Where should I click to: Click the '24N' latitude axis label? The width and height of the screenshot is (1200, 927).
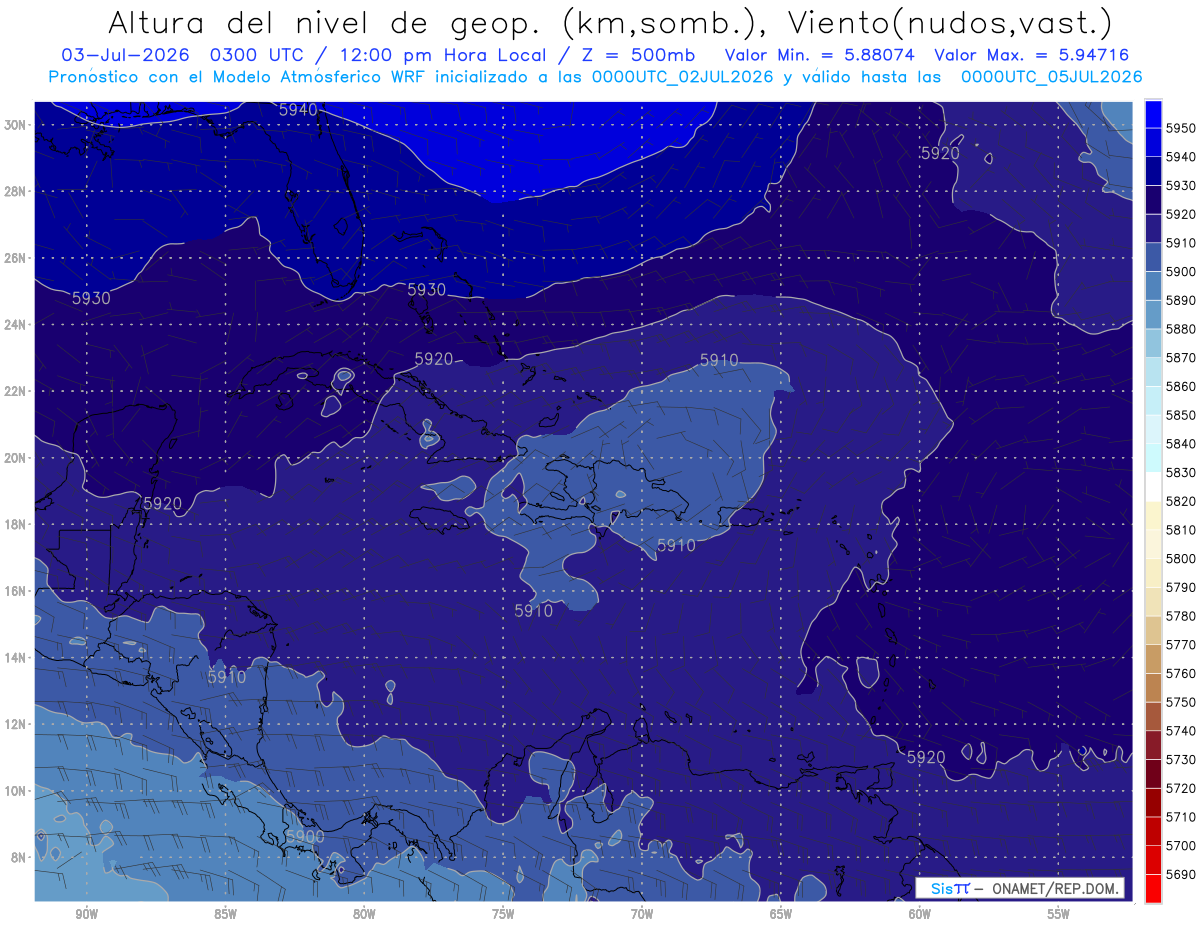[x=16, y=325]
